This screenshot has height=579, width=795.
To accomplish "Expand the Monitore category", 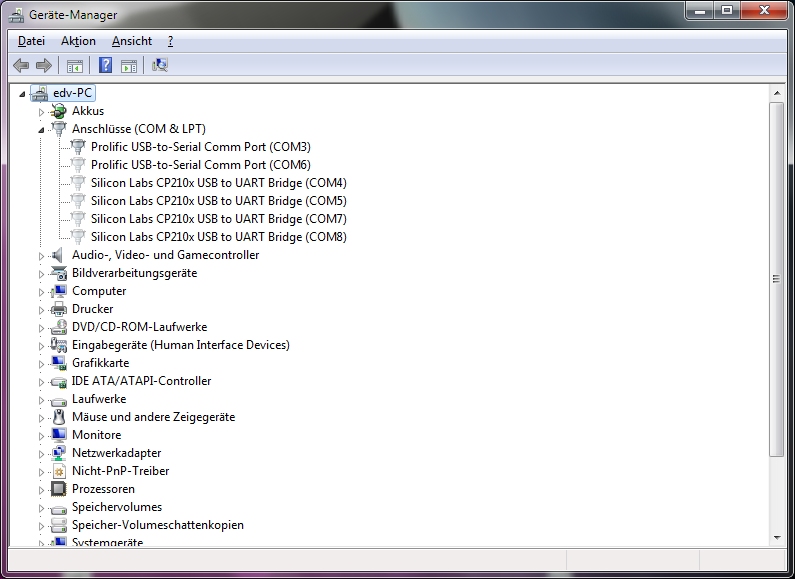I will [x=41, y=436].
